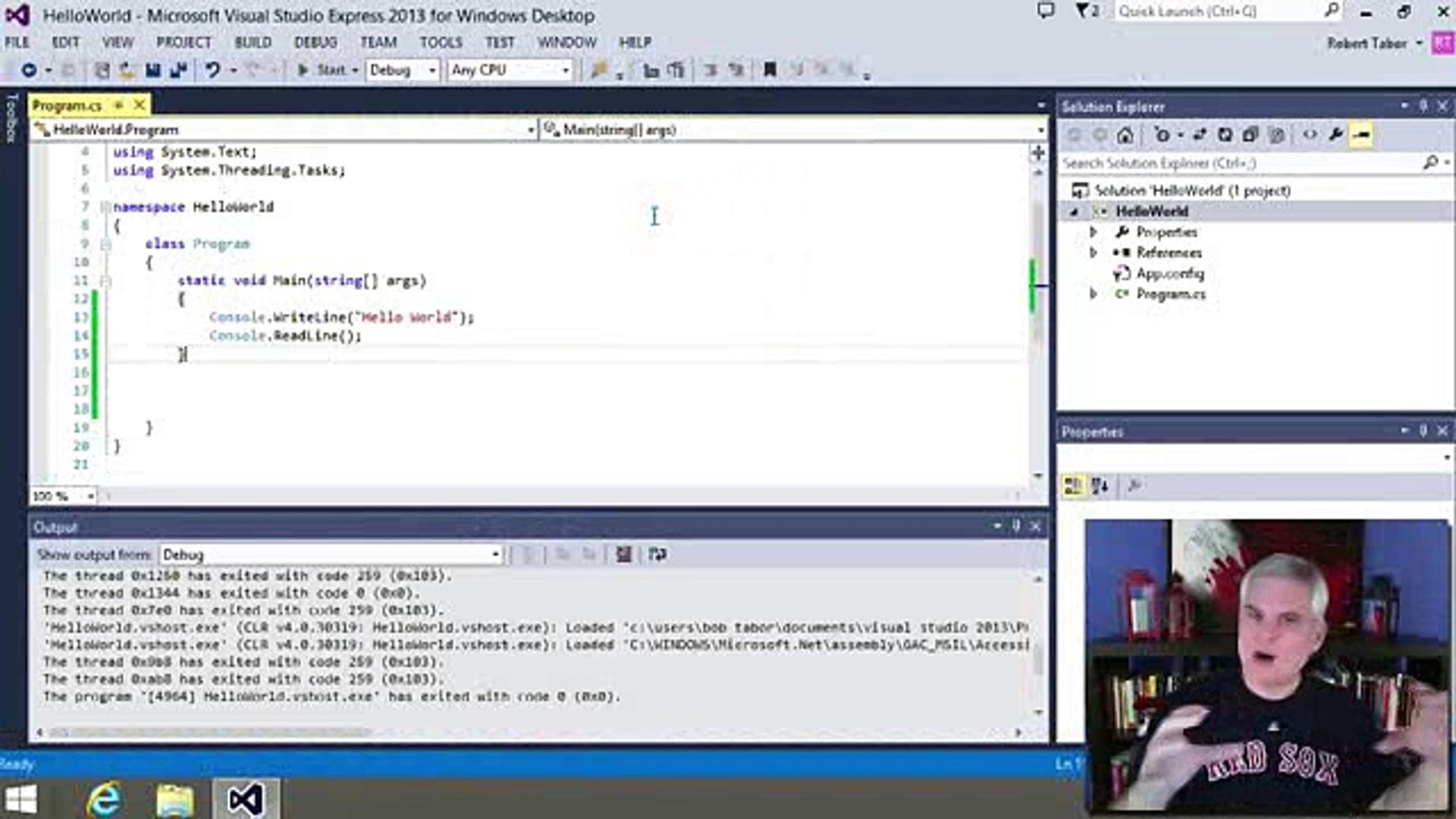Viewport: 1456px width, 819px height.
Task: Open the TEST menu
Action: pos(500,42)
